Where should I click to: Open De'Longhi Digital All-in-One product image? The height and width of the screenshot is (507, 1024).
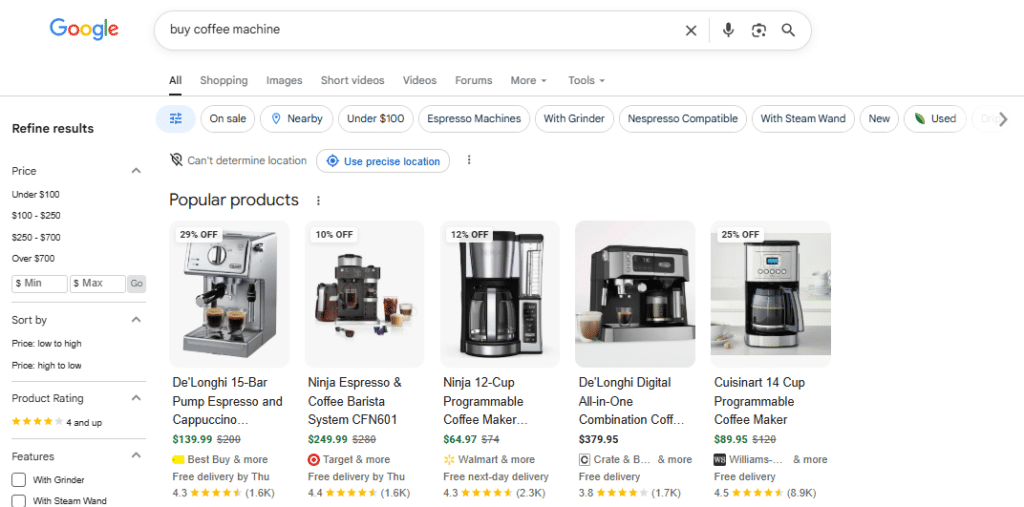[635, 294]
